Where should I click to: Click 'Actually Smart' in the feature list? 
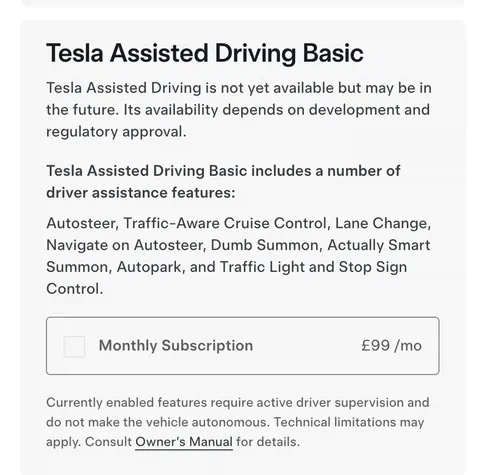(x=379, y=245)
